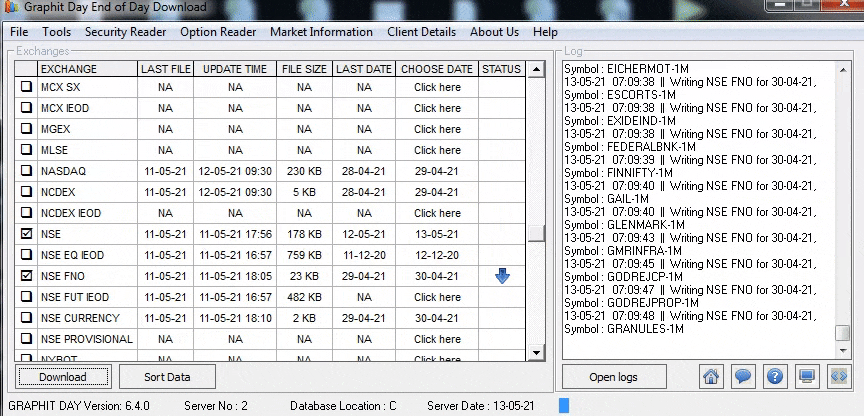
Task: Open the Market Information menu
Action: tap(321, 32)
